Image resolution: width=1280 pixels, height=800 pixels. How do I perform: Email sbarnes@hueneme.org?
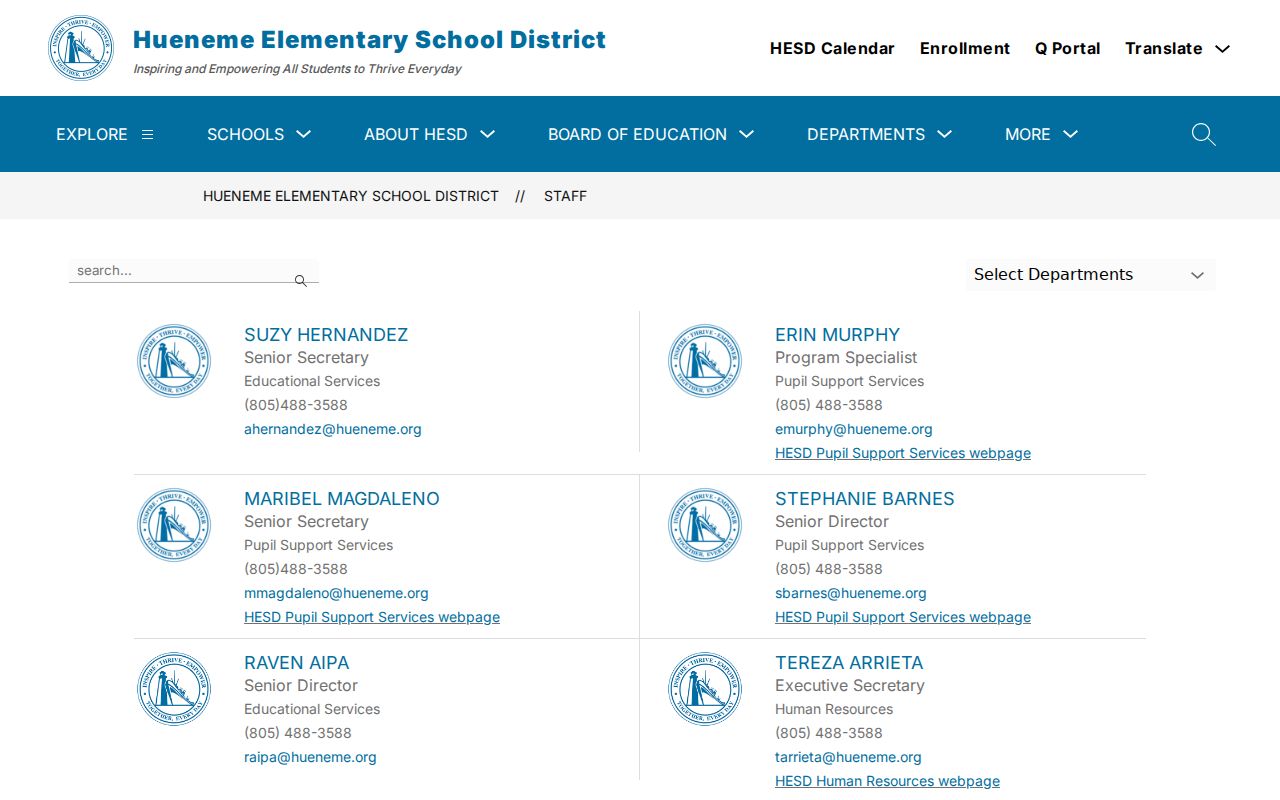[851, 593]
